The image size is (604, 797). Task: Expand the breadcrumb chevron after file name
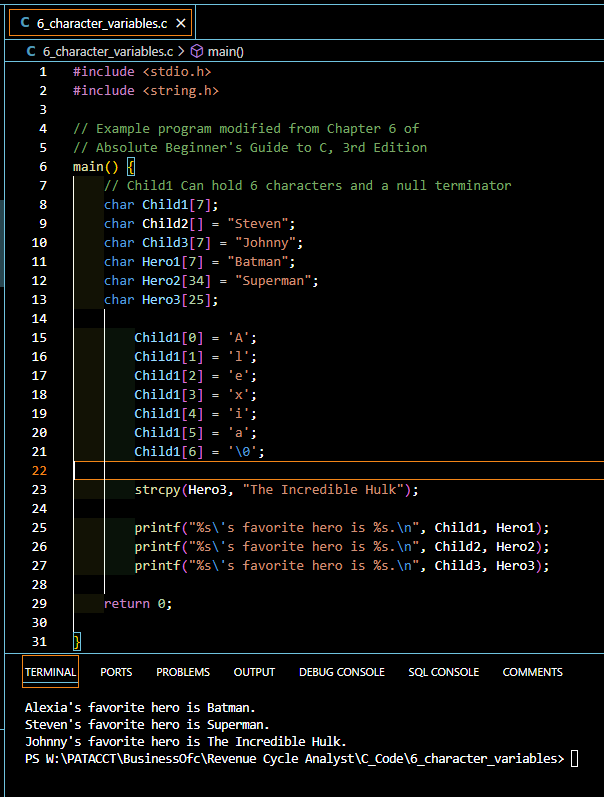click(181, 51)
